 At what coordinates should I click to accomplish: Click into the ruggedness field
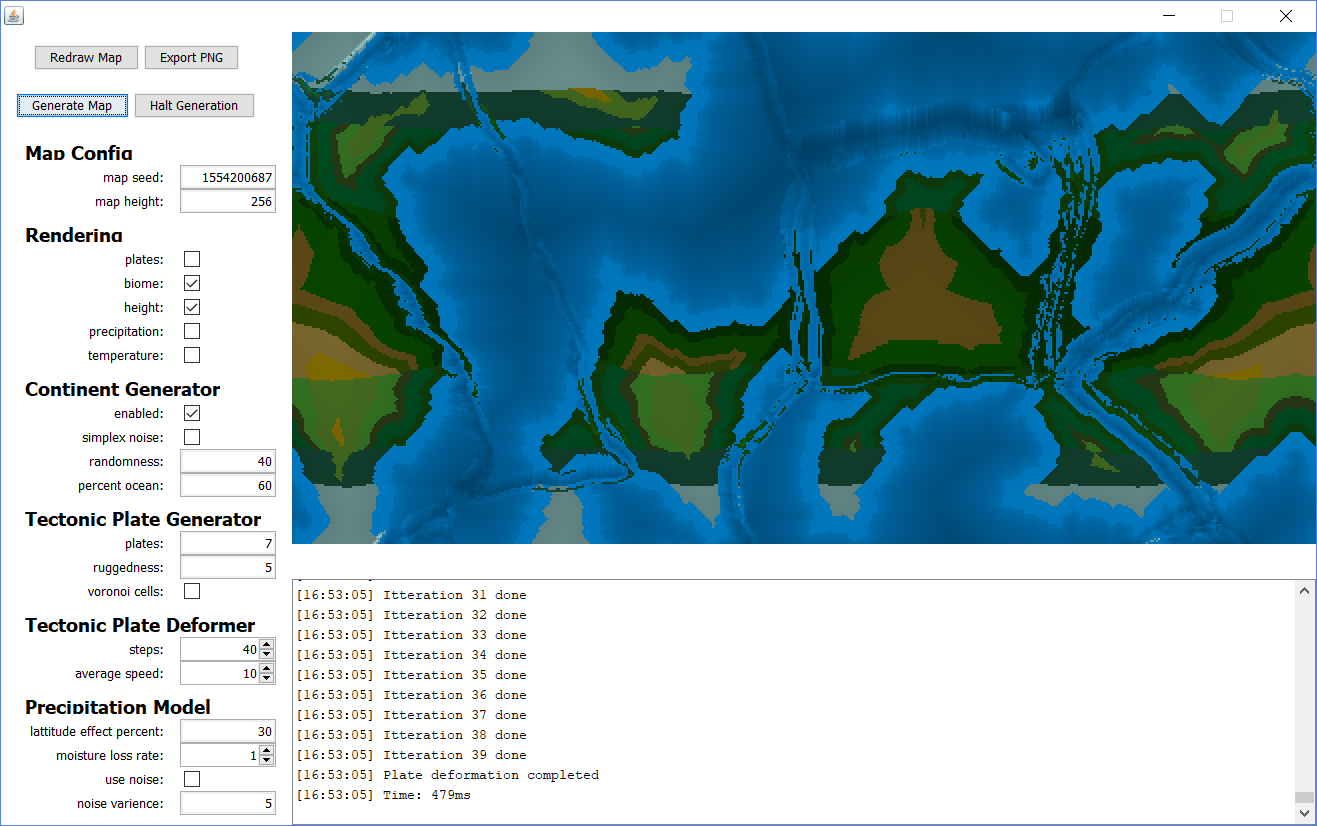click(x=228, y=567)
